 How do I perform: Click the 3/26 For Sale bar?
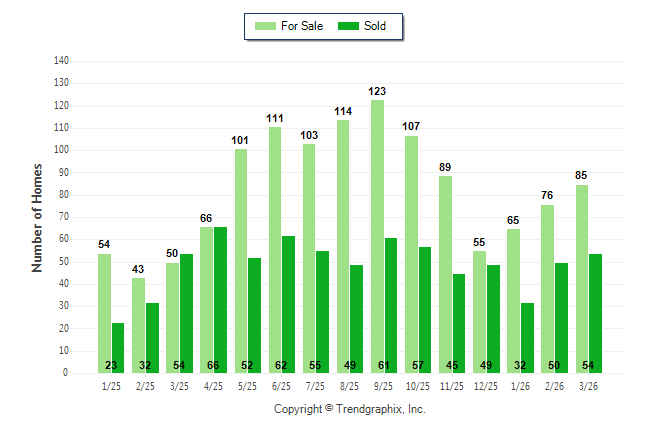pyautogui.click(x=581, y=278)
